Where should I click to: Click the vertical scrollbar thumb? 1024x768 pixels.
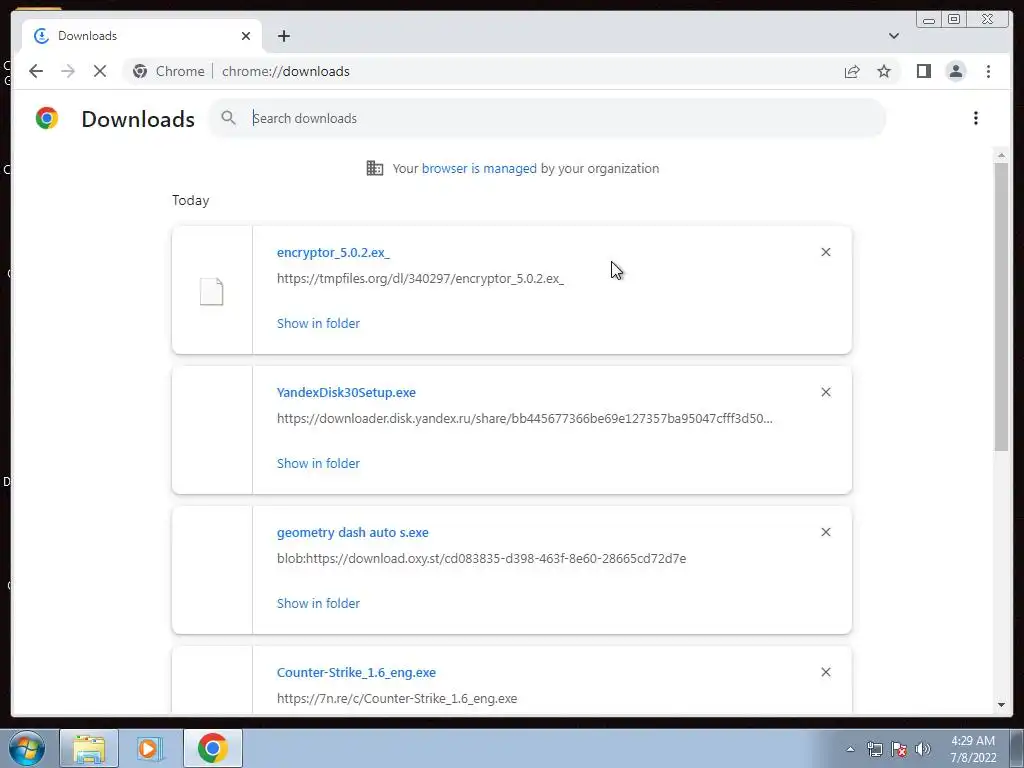[x=1001, y=307]
